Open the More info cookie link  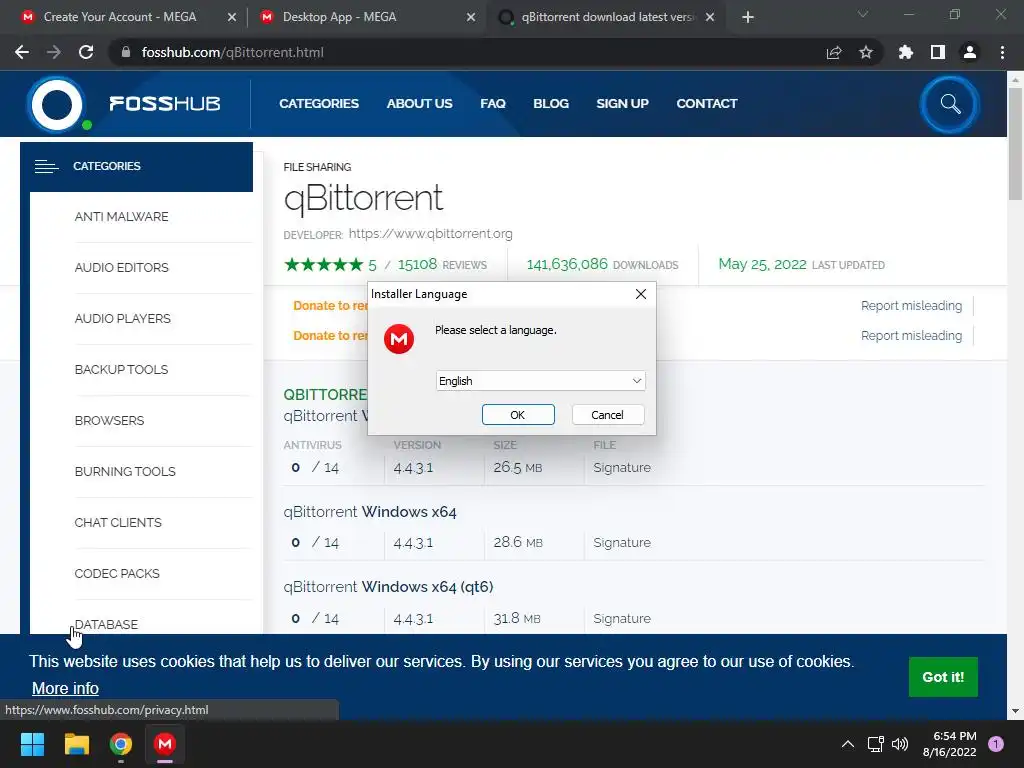pyautogui.click(x=65, y=688)
